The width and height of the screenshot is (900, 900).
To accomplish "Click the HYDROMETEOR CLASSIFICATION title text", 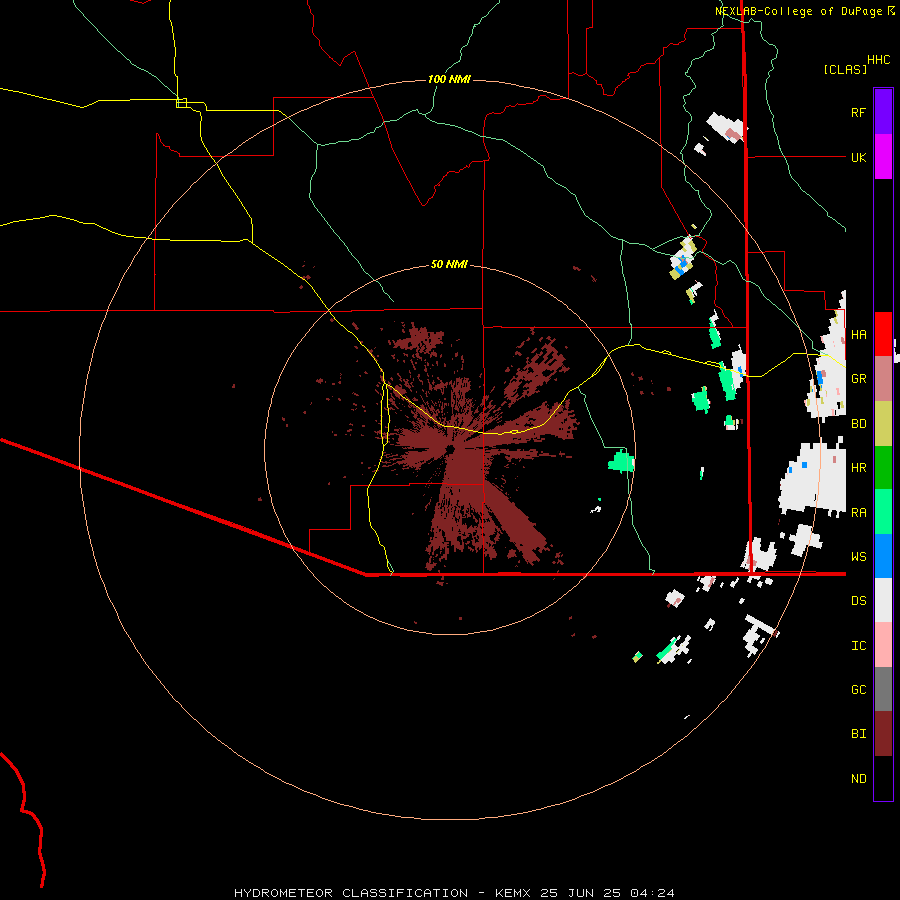I will point(351,893).
